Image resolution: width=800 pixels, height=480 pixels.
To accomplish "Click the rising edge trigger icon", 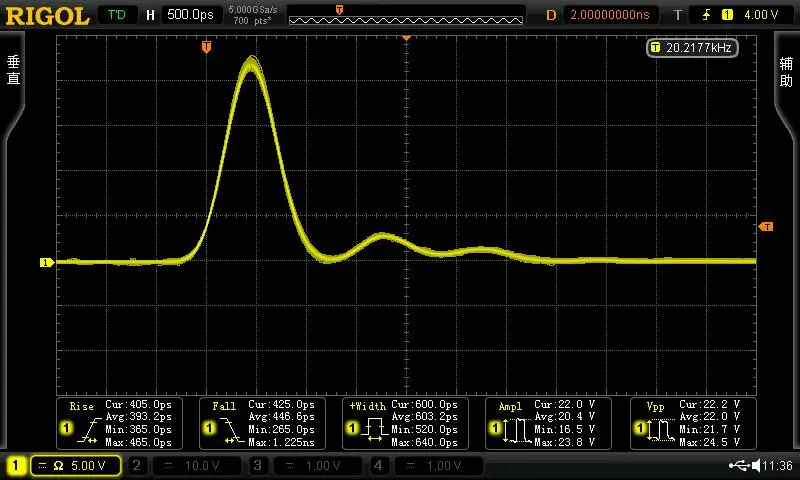I will [x=707, y=15].
